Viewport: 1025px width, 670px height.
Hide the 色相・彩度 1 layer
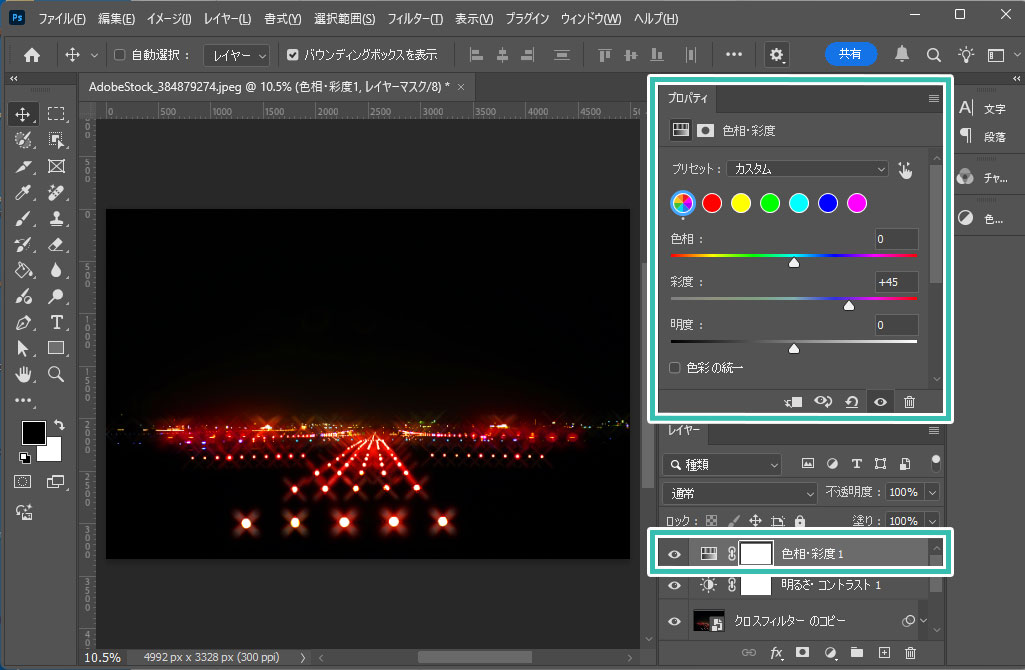[675, 554]
